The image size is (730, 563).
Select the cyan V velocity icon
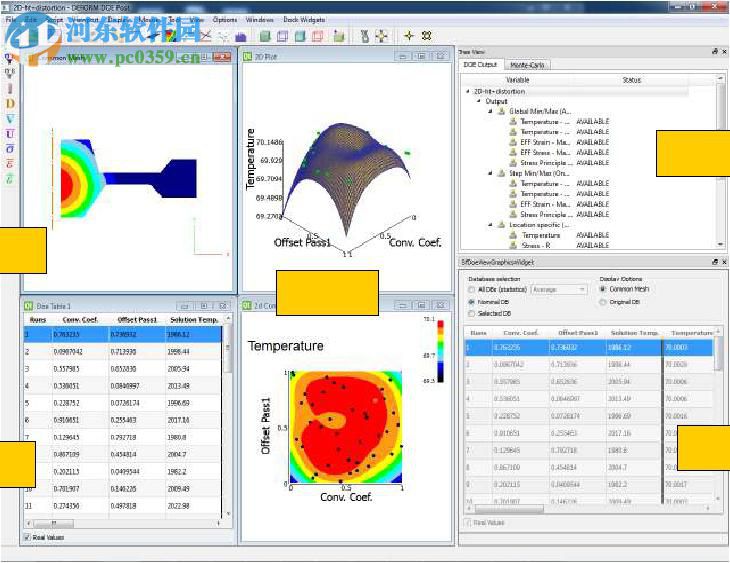pyautogui.click(x=10, y=118)
